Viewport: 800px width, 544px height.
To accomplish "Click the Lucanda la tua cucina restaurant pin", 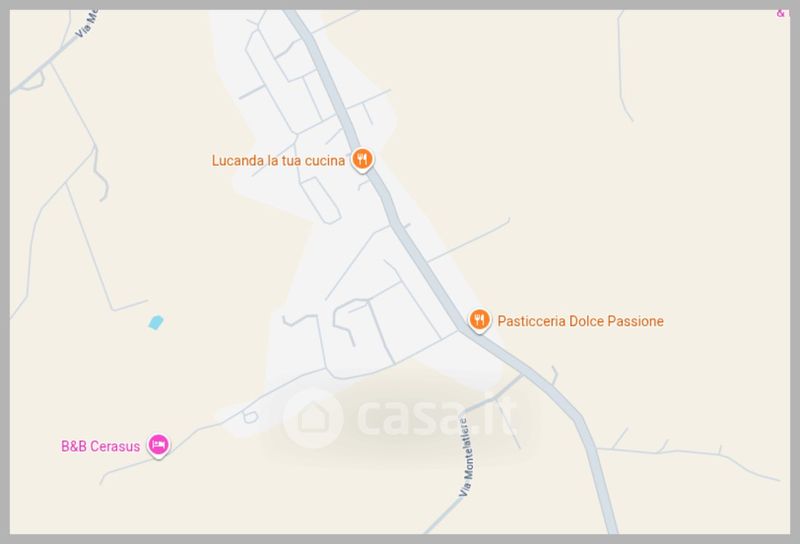I will coord(362,160).
